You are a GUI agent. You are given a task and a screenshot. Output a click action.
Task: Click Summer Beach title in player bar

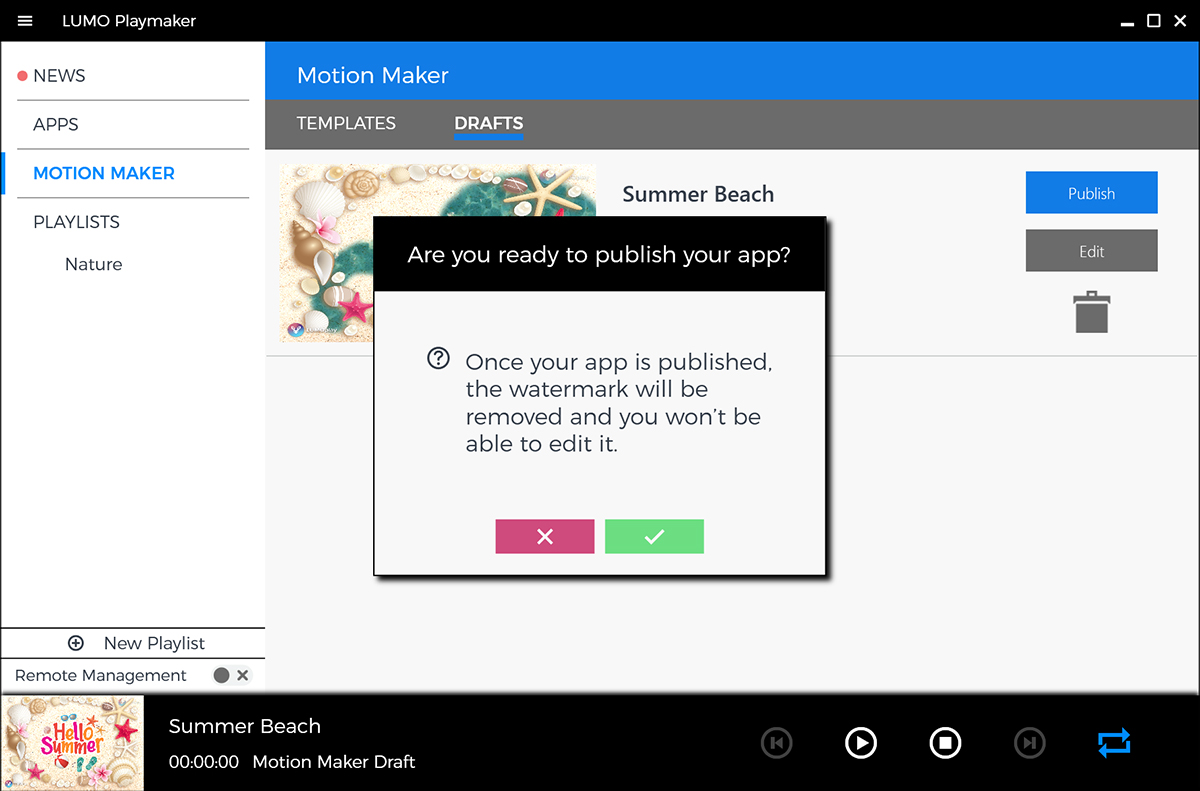[x=245, y=726]
